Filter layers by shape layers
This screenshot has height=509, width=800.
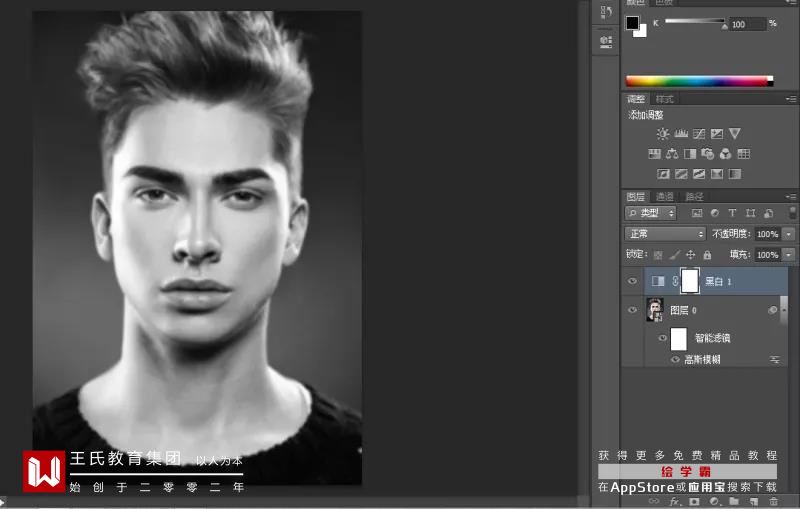click(x=750, y=213)
